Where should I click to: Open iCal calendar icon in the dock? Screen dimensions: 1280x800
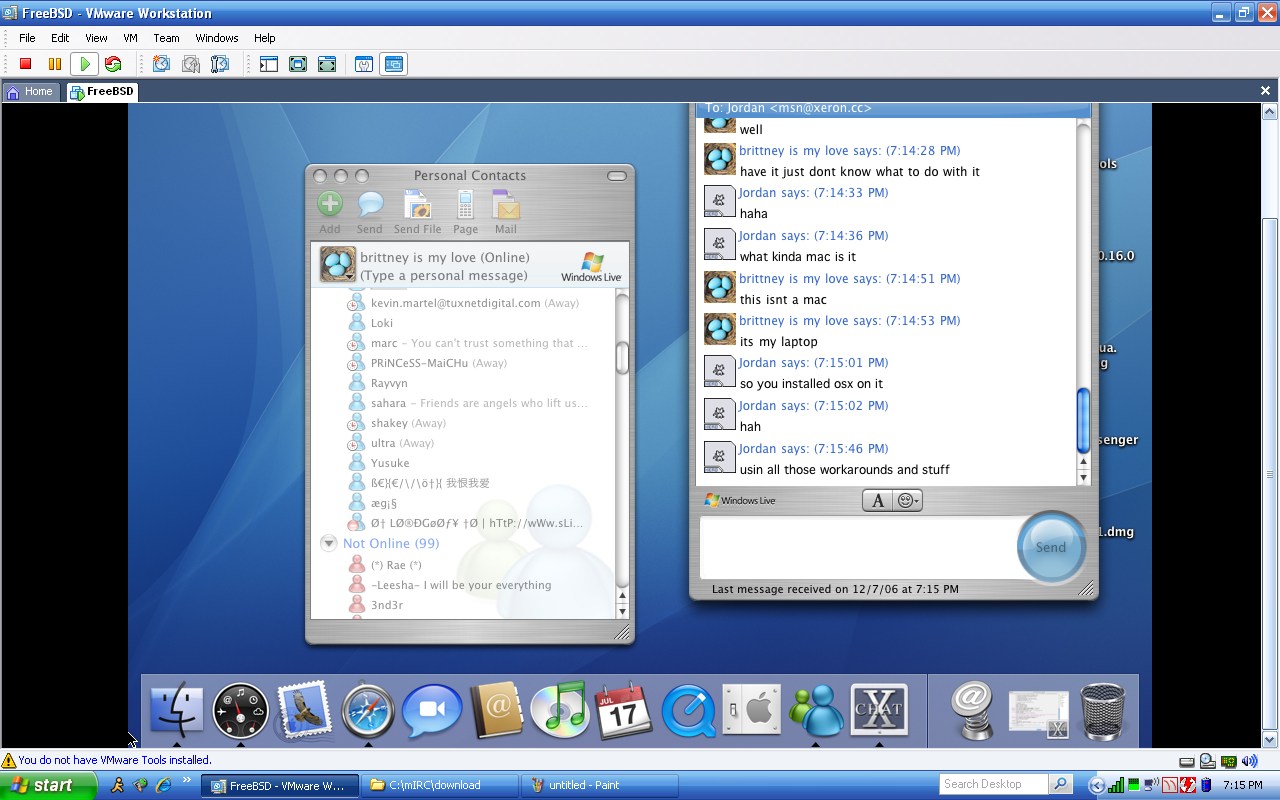coord(624,711)
